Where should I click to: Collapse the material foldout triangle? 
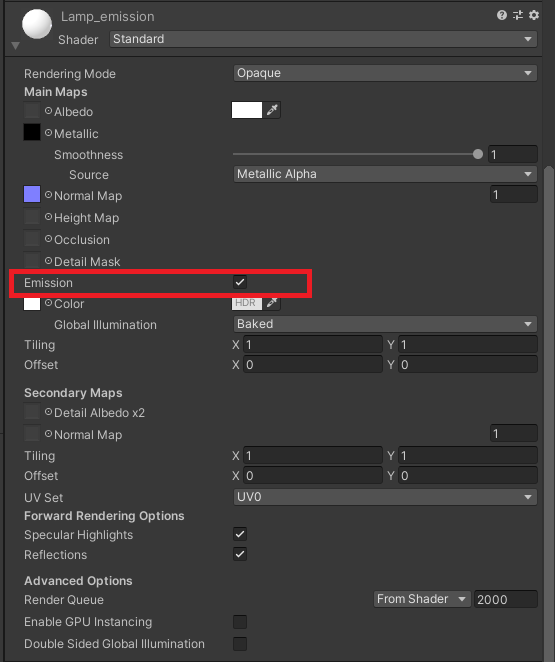[16, 45]
